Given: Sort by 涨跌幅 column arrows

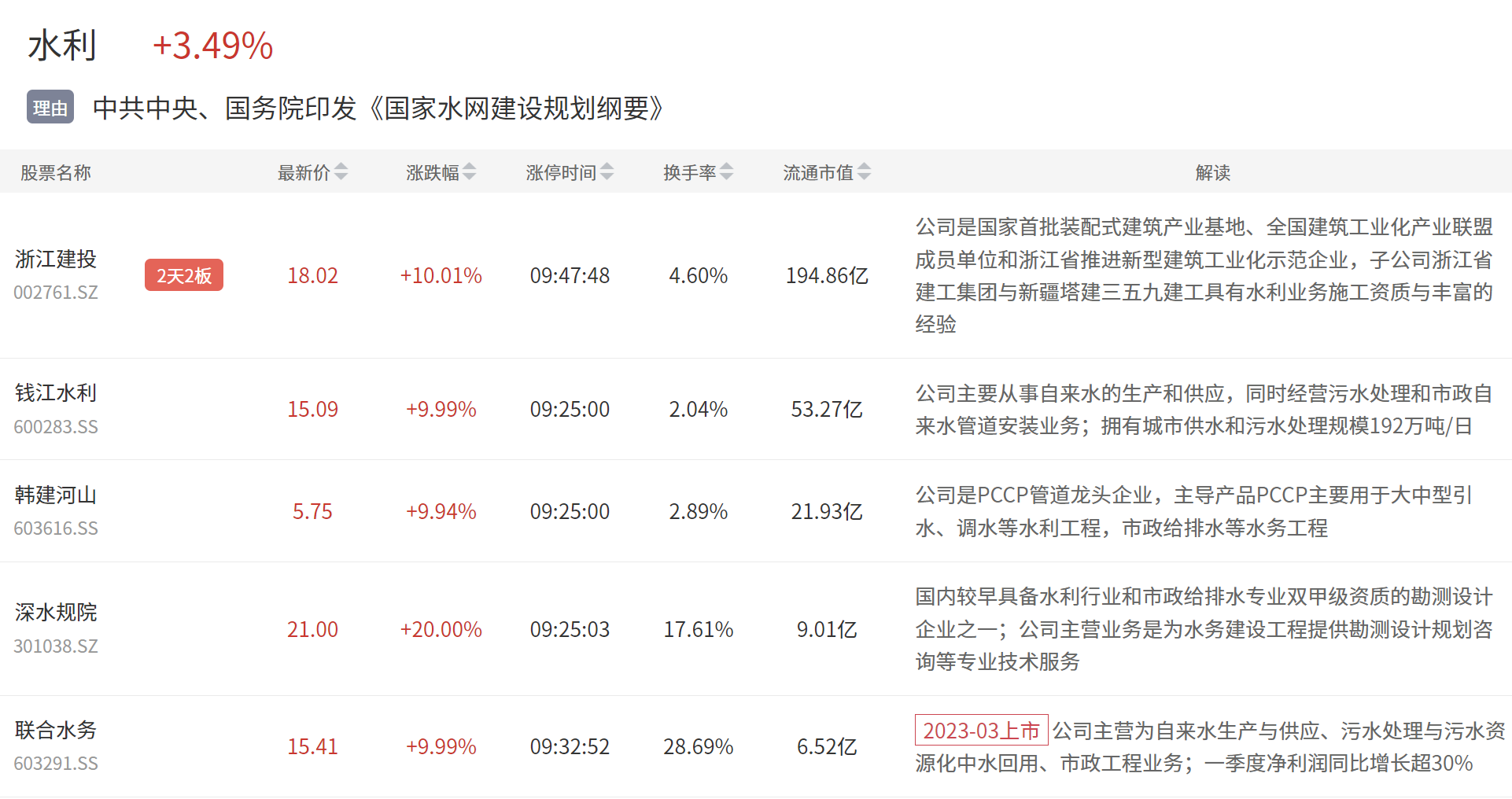Looking at the screenshot, I should coord(469,171).
